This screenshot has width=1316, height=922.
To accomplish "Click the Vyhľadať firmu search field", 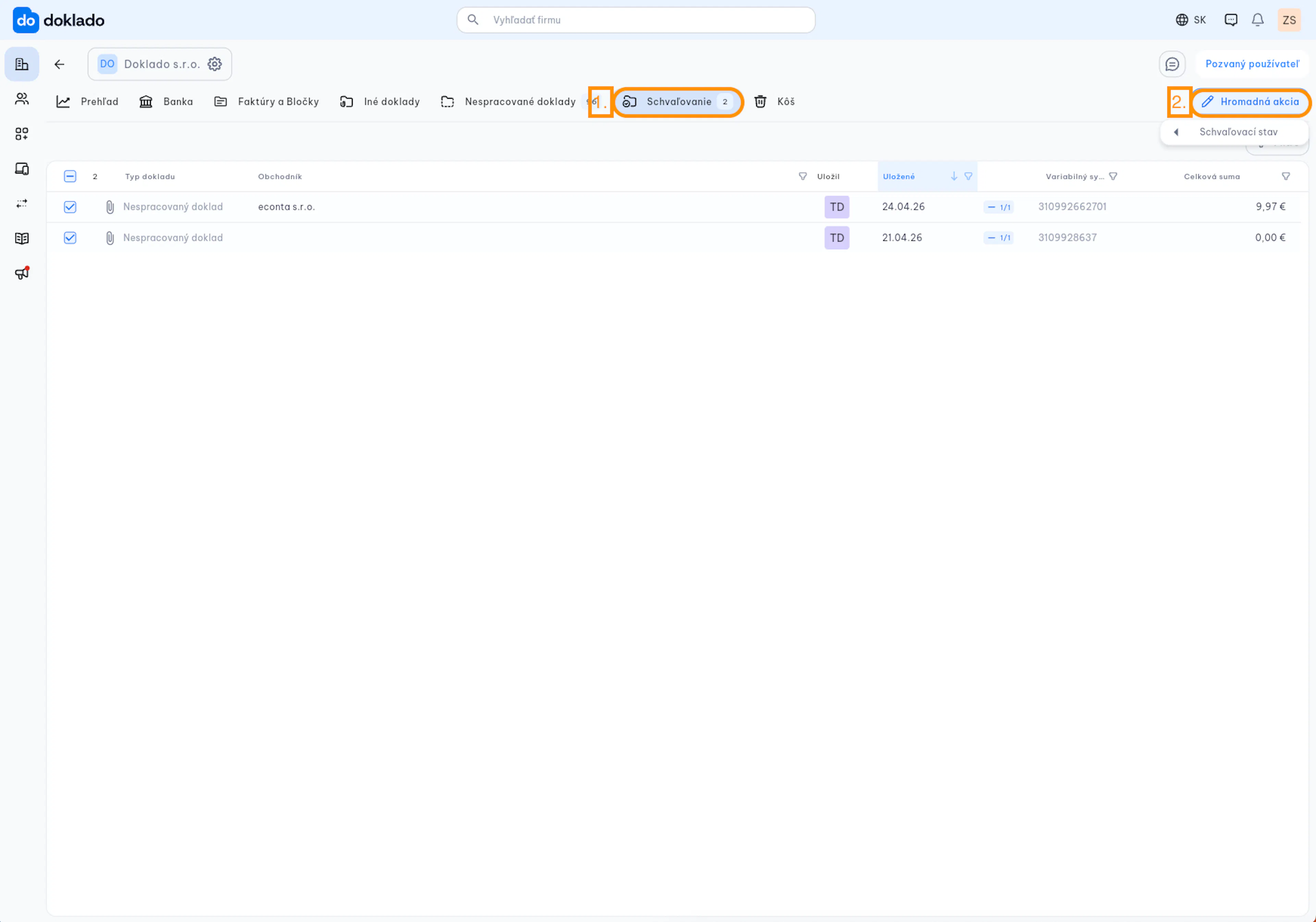I will point(636,20).
